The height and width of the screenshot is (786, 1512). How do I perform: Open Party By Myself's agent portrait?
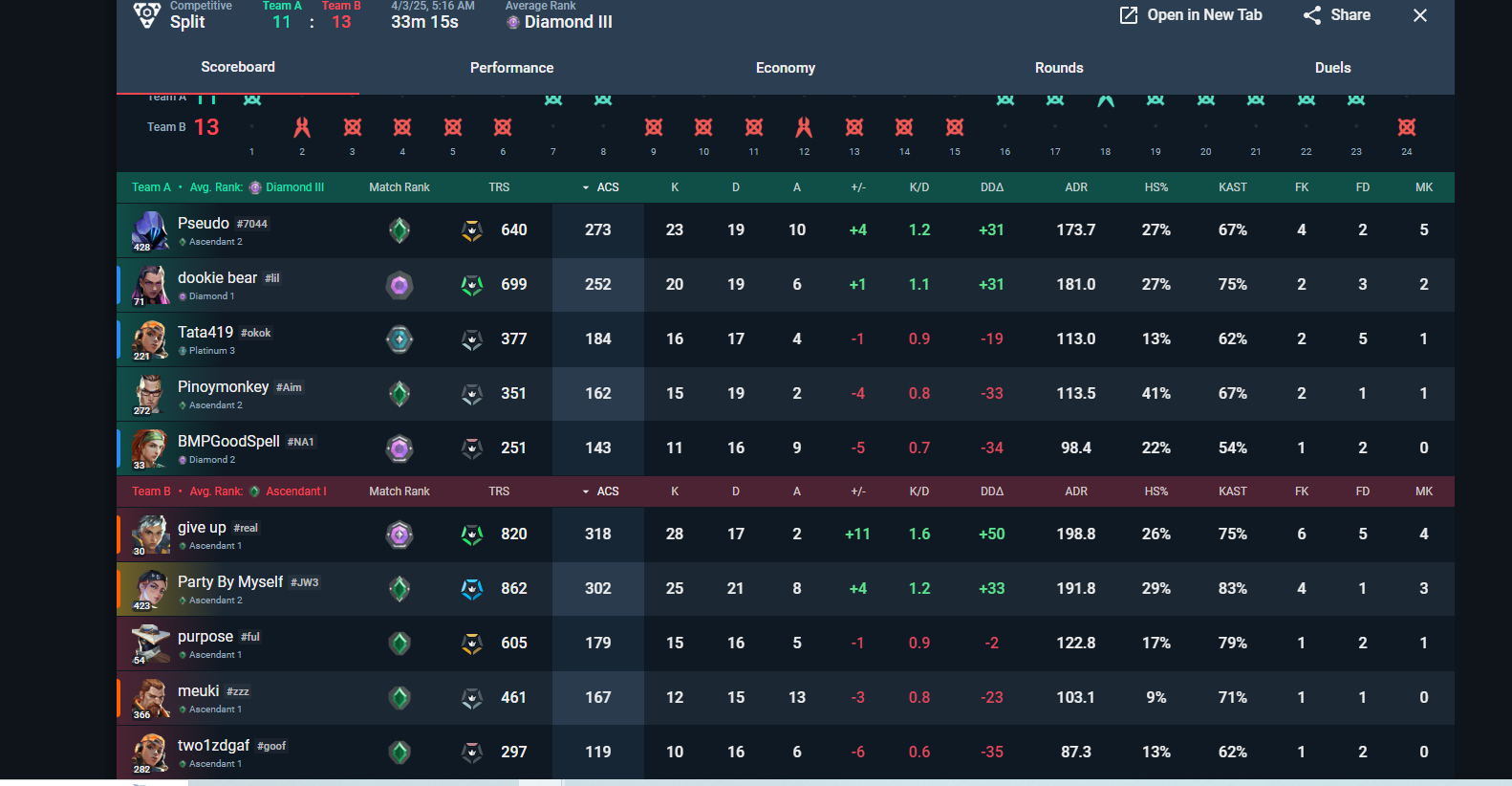[150, 590]
